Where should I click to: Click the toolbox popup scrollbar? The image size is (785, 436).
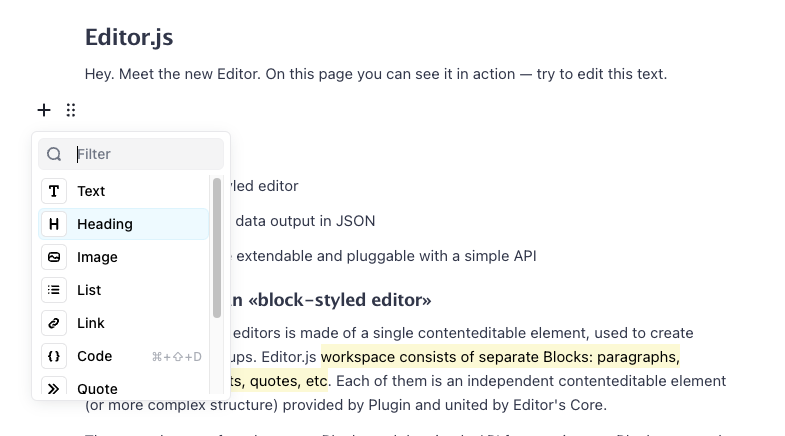[x=217, y=248]
